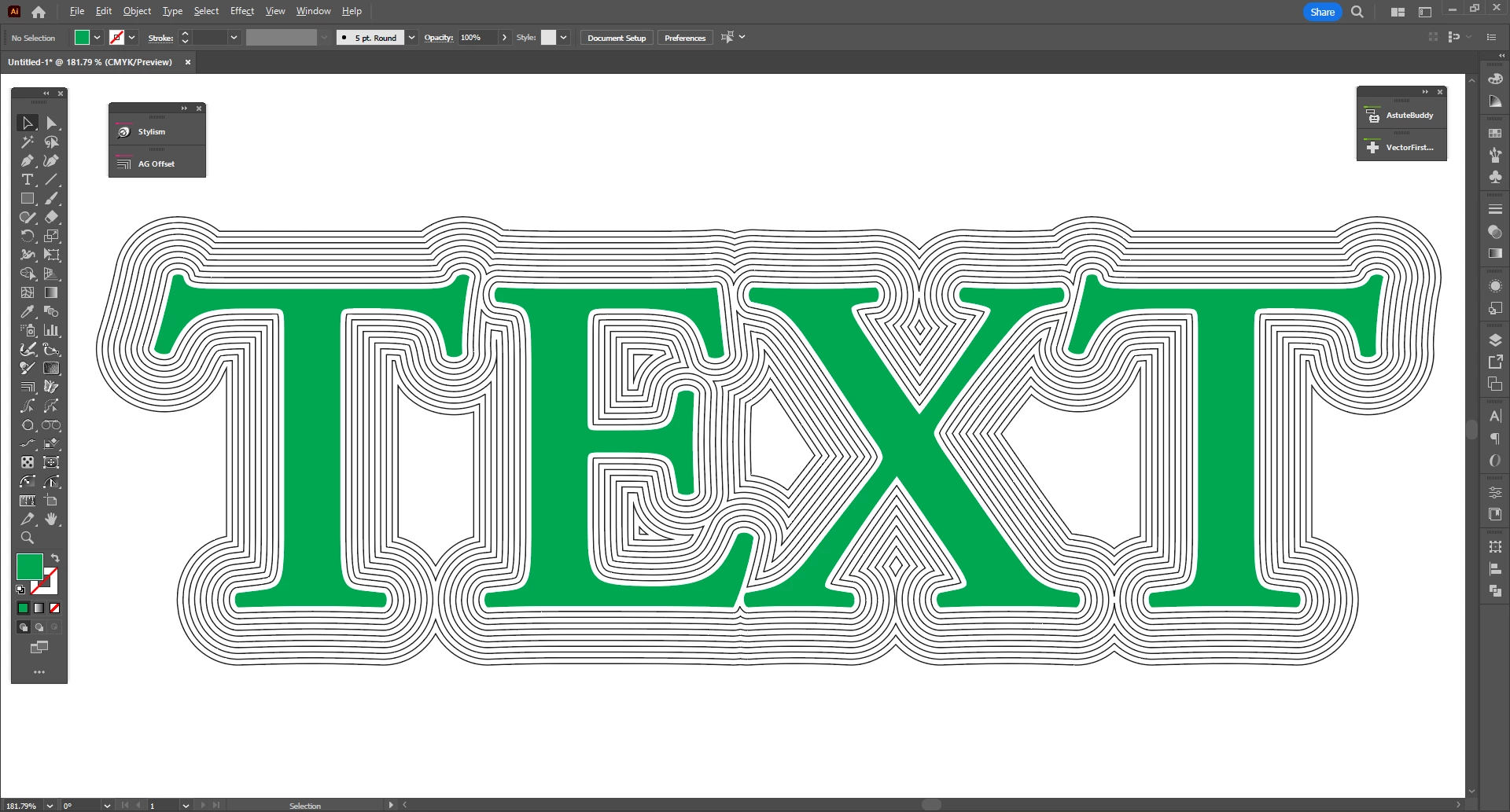Open the File menu
Viewport: 1510px width, 812px height.
click(76, 11)
